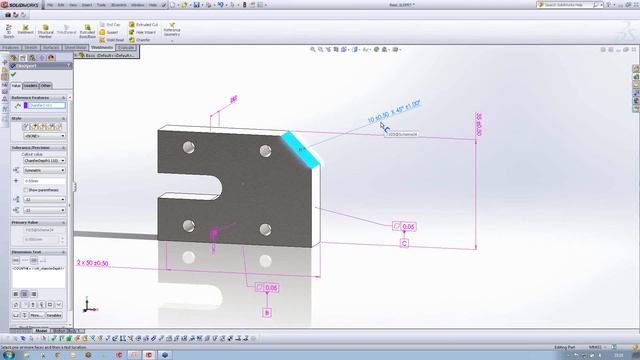Click the green OK checkmark in PropertyManager
This screenshot has width=640, height=360.
click(x=13, y=74)
